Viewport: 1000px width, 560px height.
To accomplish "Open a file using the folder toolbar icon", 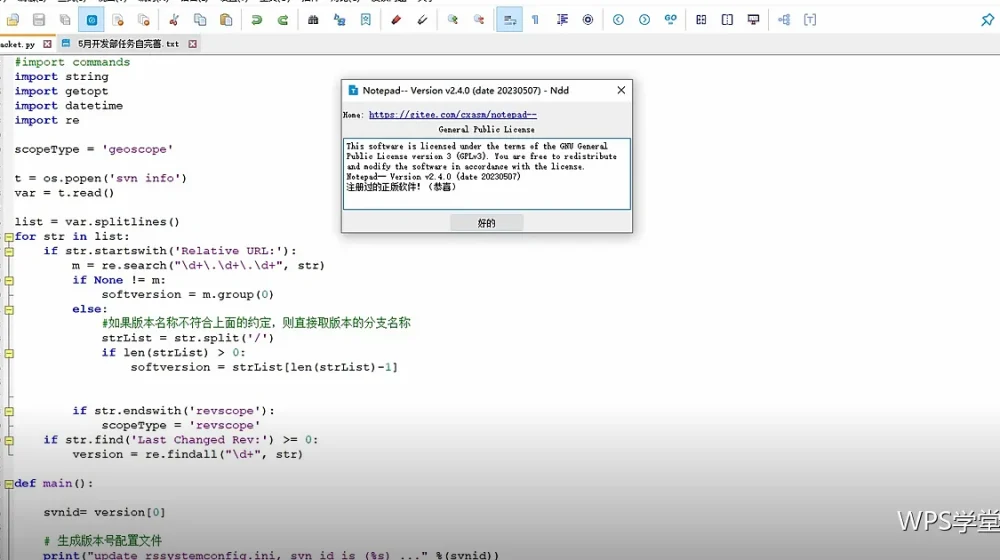I will tap(13, 20).
